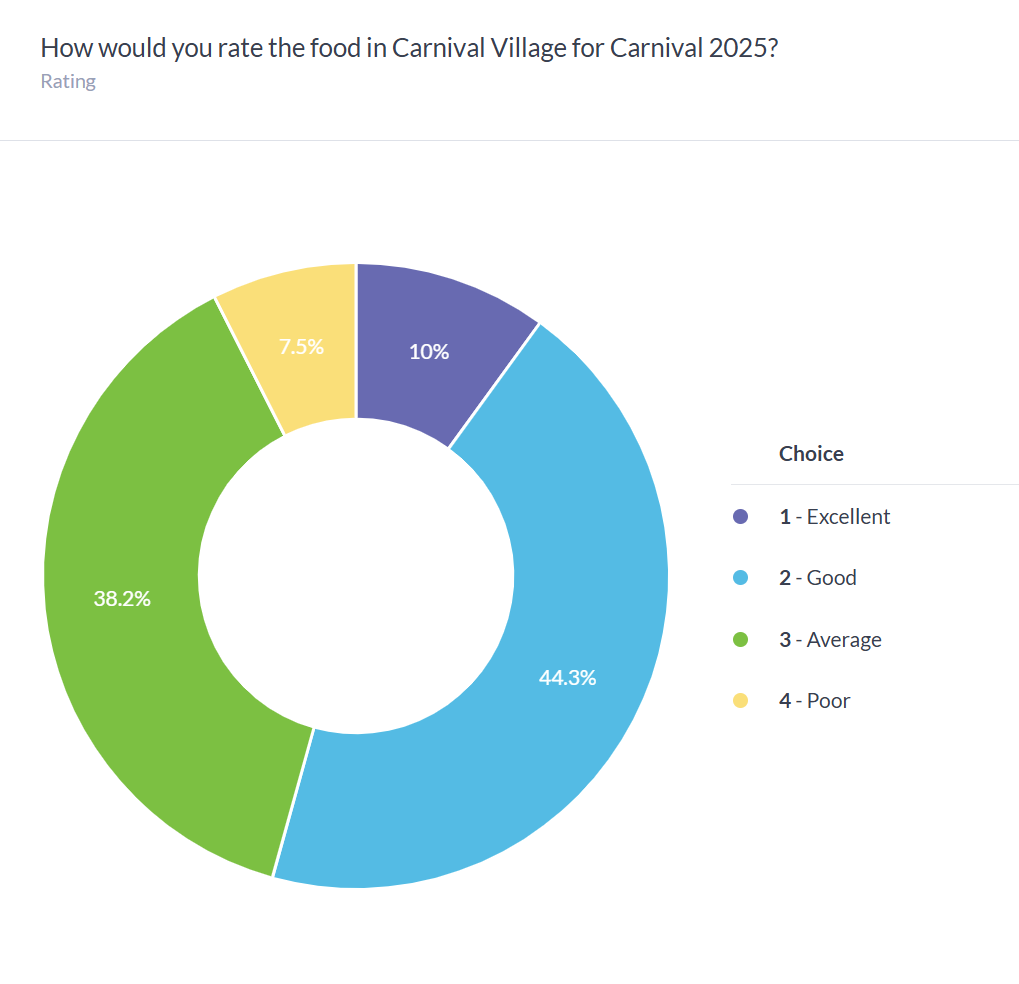Click the 7.5% data label
Image resolution: width=1019 pixels, height=984 pixels.
tap(301, 347)
